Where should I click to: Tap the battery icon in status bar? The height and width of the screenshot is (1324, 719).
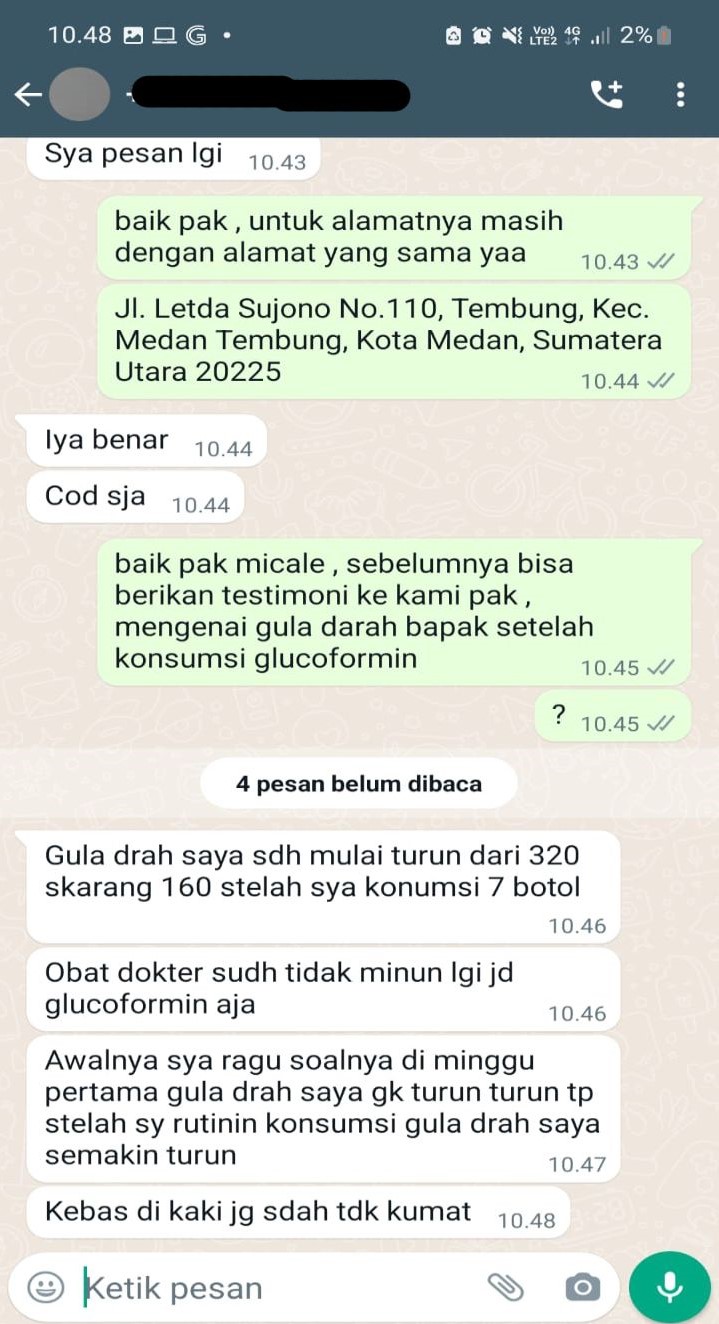point(665,36)
